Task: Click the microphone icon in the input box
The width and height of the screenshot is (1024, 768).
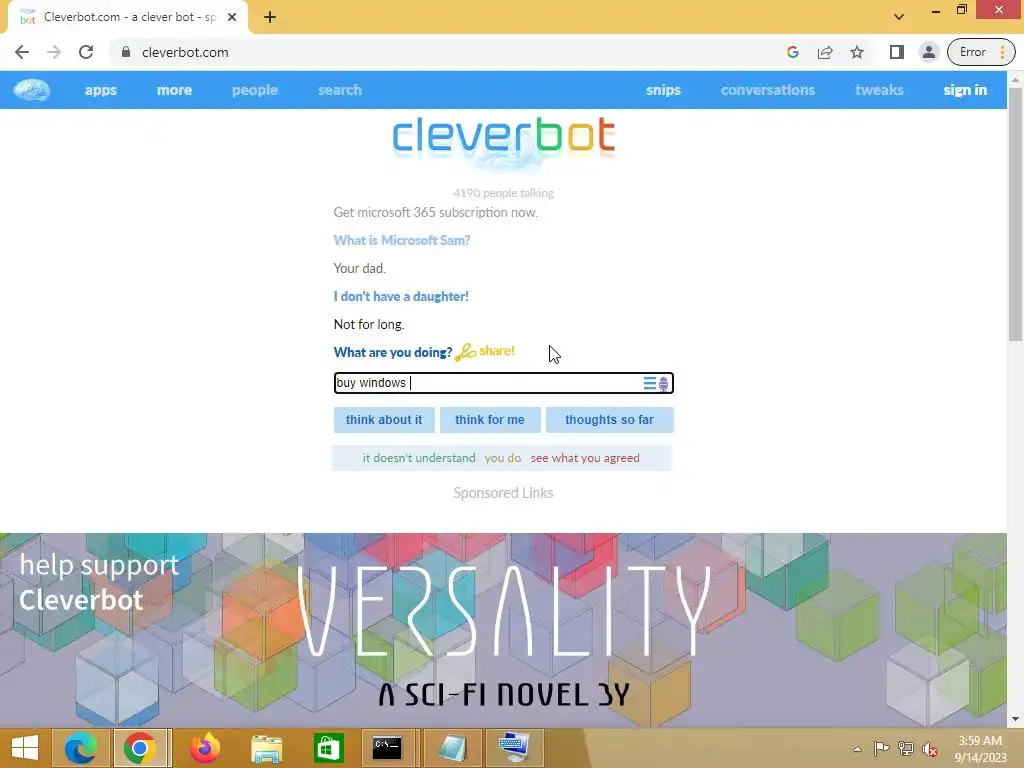Action: [x=664, y=384]
